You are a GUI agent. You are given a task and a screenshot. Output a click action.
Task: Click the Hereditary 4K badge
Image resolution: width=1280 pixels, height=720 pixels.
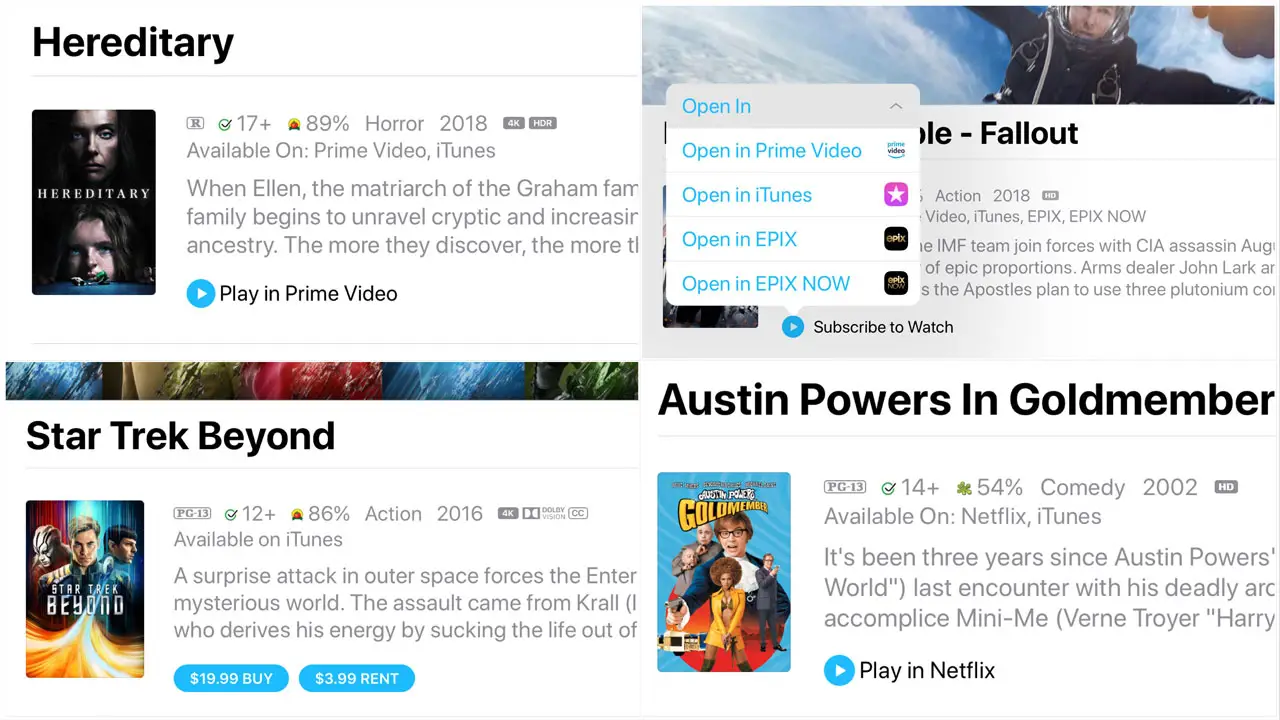coord(514,123)
